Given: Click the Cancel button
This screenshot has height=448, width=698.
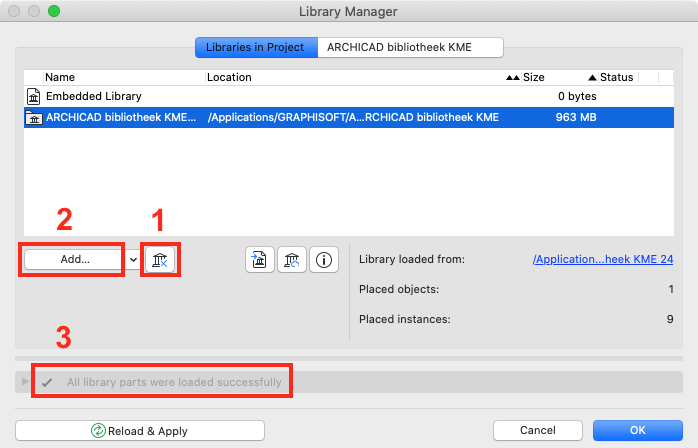Looking at the screenshot, I should tap(538, 430).
